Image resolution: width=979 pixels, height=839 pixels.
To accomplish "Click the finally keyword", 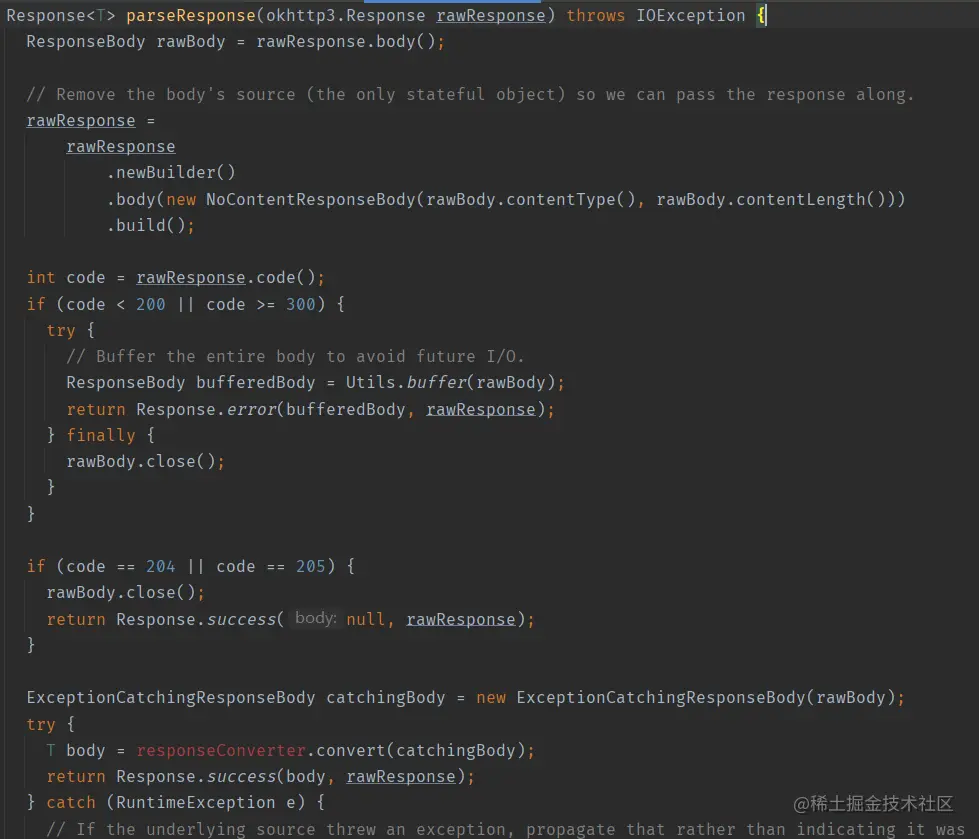I will click(101, 435).
